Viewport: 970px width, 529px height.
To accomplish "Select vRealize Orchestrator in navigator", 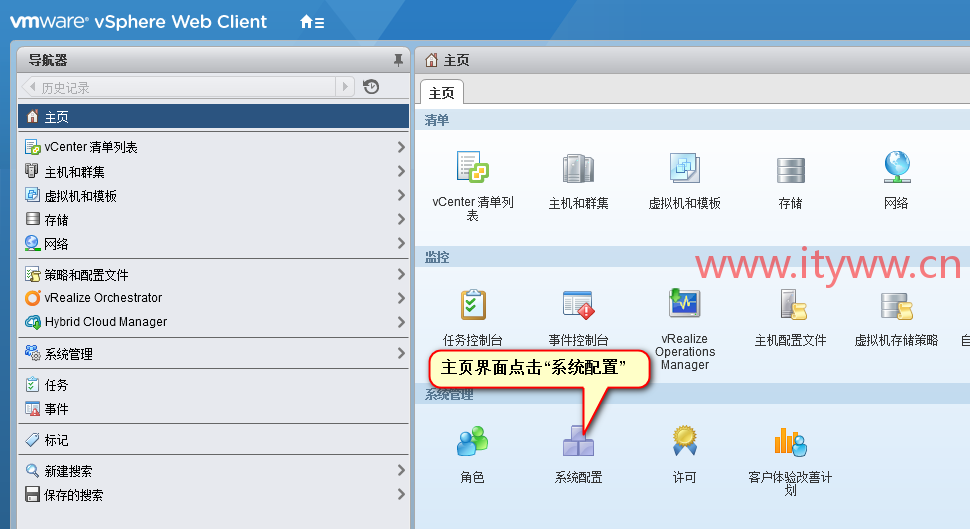I will pos(213,298).
